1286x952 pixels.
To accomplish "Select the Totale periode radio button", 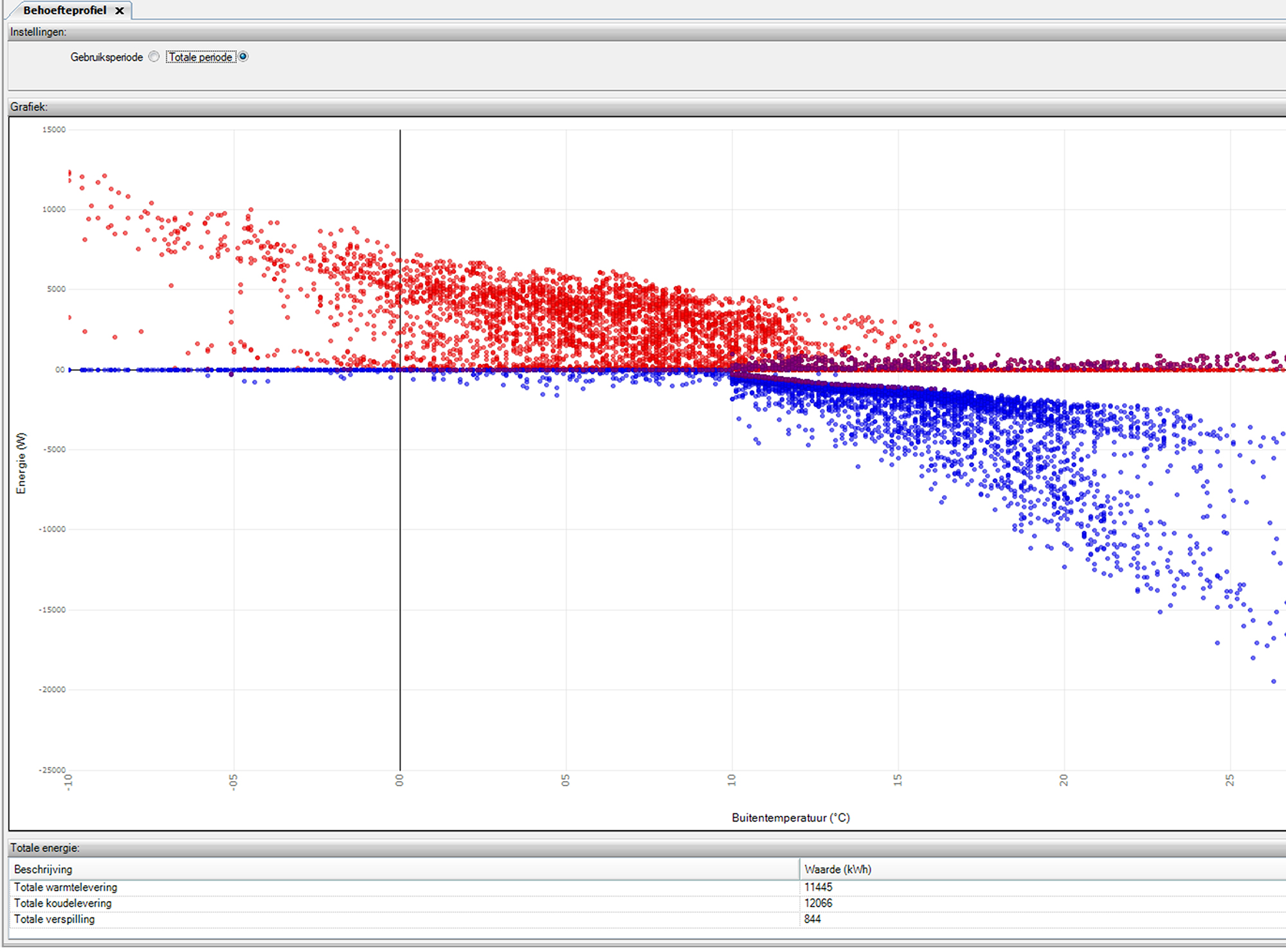I will pyautogui.click(x=244, y=57).
